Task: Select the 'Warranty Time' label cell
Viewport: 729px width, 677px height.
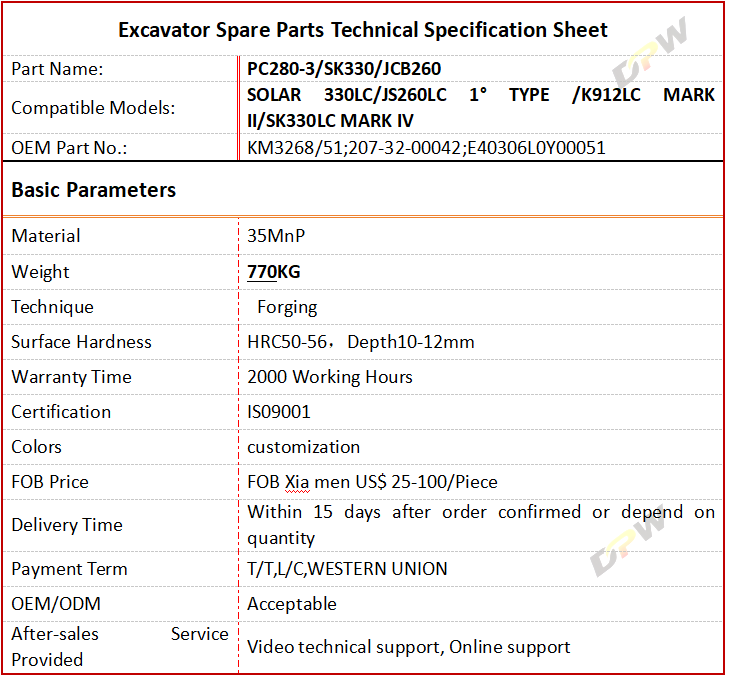Action: (x=121, y=377)
